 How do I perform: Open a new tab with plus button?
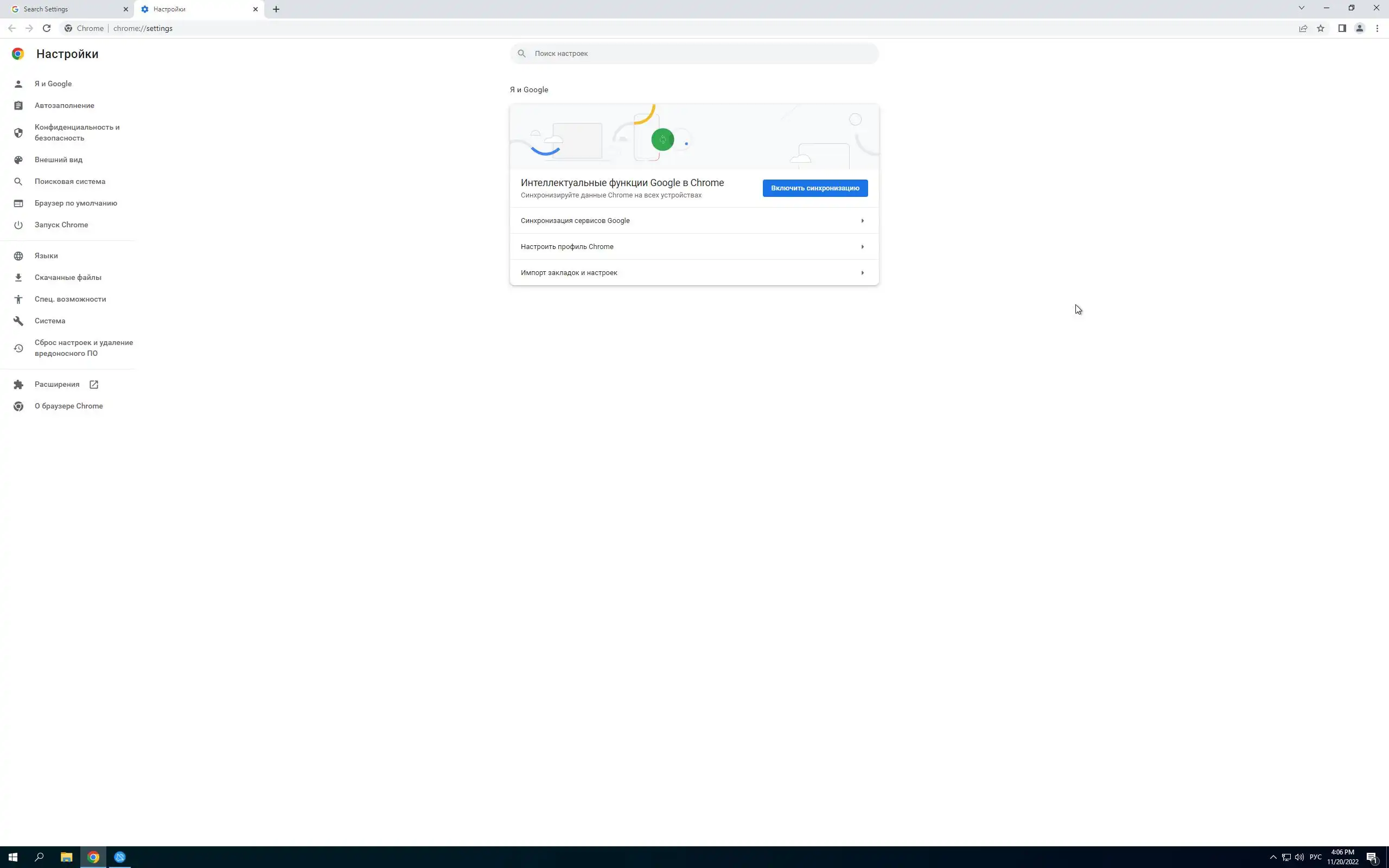276,9
